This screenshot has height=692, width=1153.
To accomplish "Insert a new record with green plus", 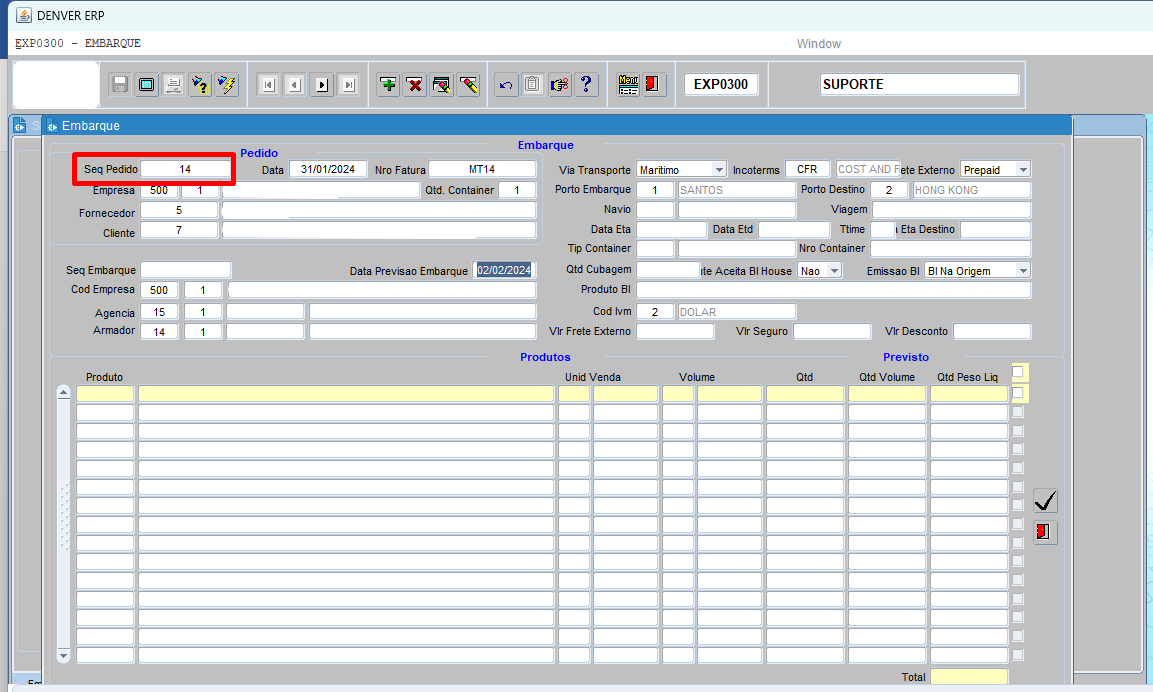I will (388, 85).
